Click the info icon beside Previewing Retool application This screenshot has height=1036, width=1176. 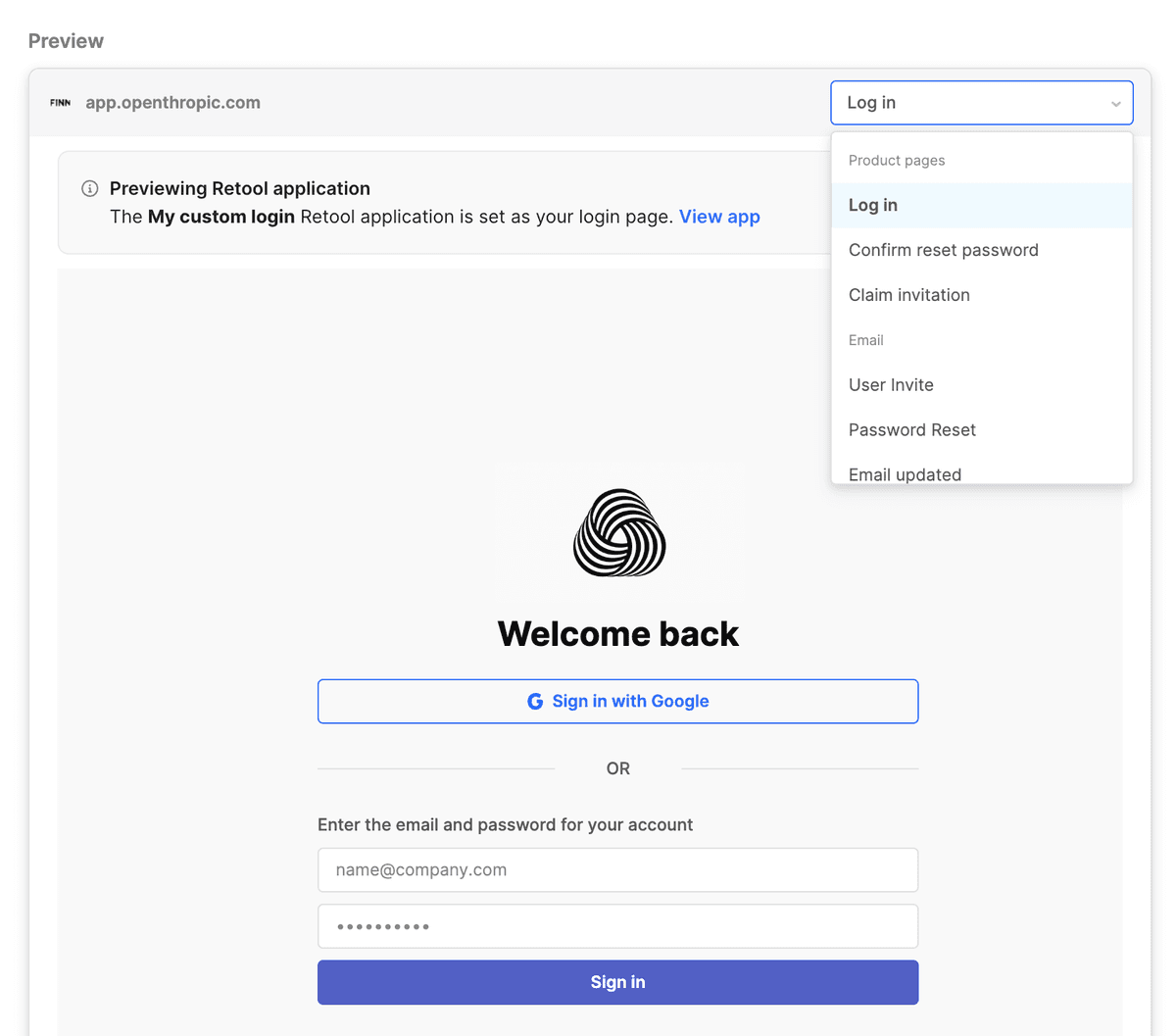[x=90, y=188]
